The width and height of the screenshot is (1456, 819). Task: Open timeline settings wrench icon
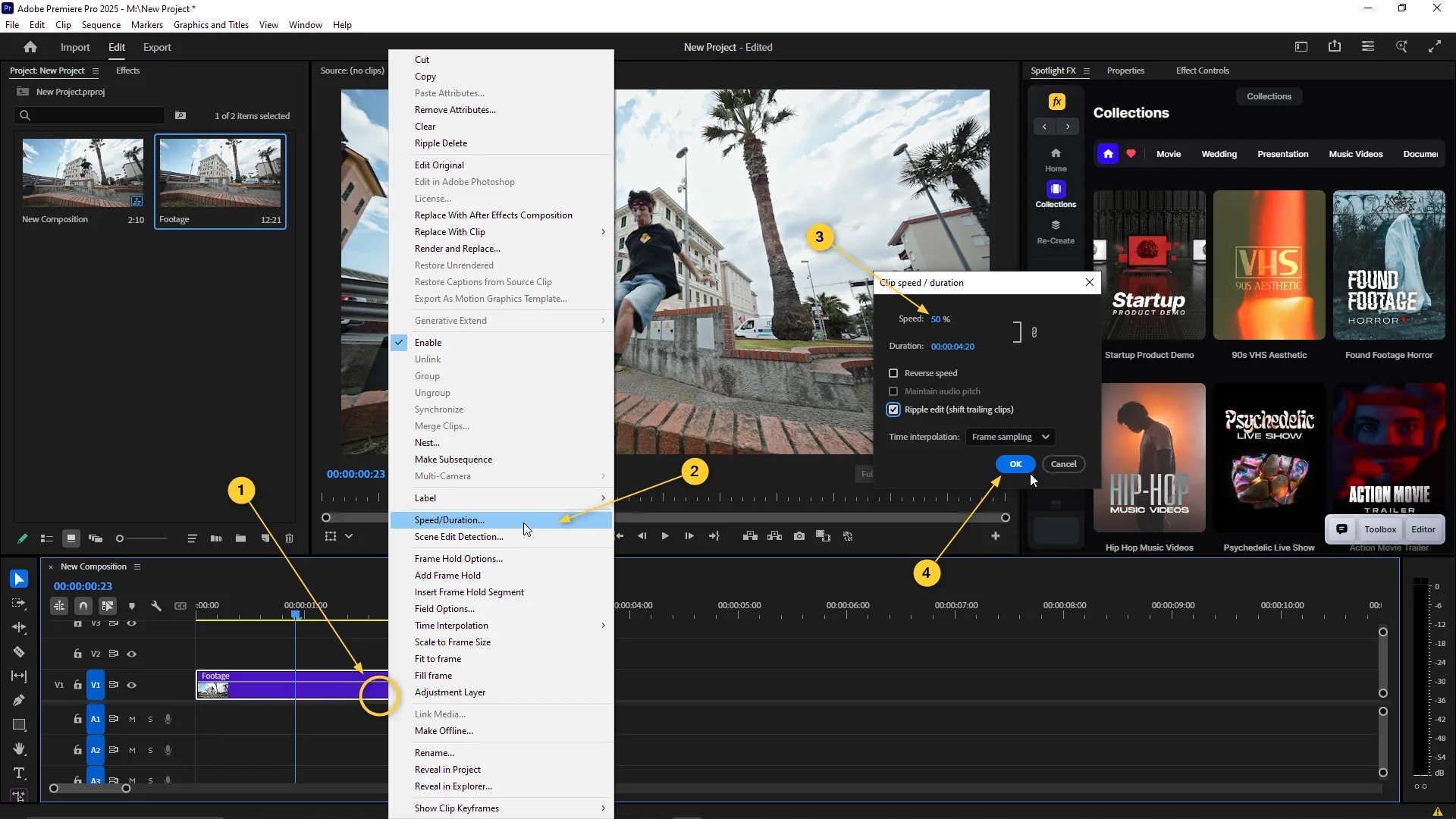coord(156,606)
